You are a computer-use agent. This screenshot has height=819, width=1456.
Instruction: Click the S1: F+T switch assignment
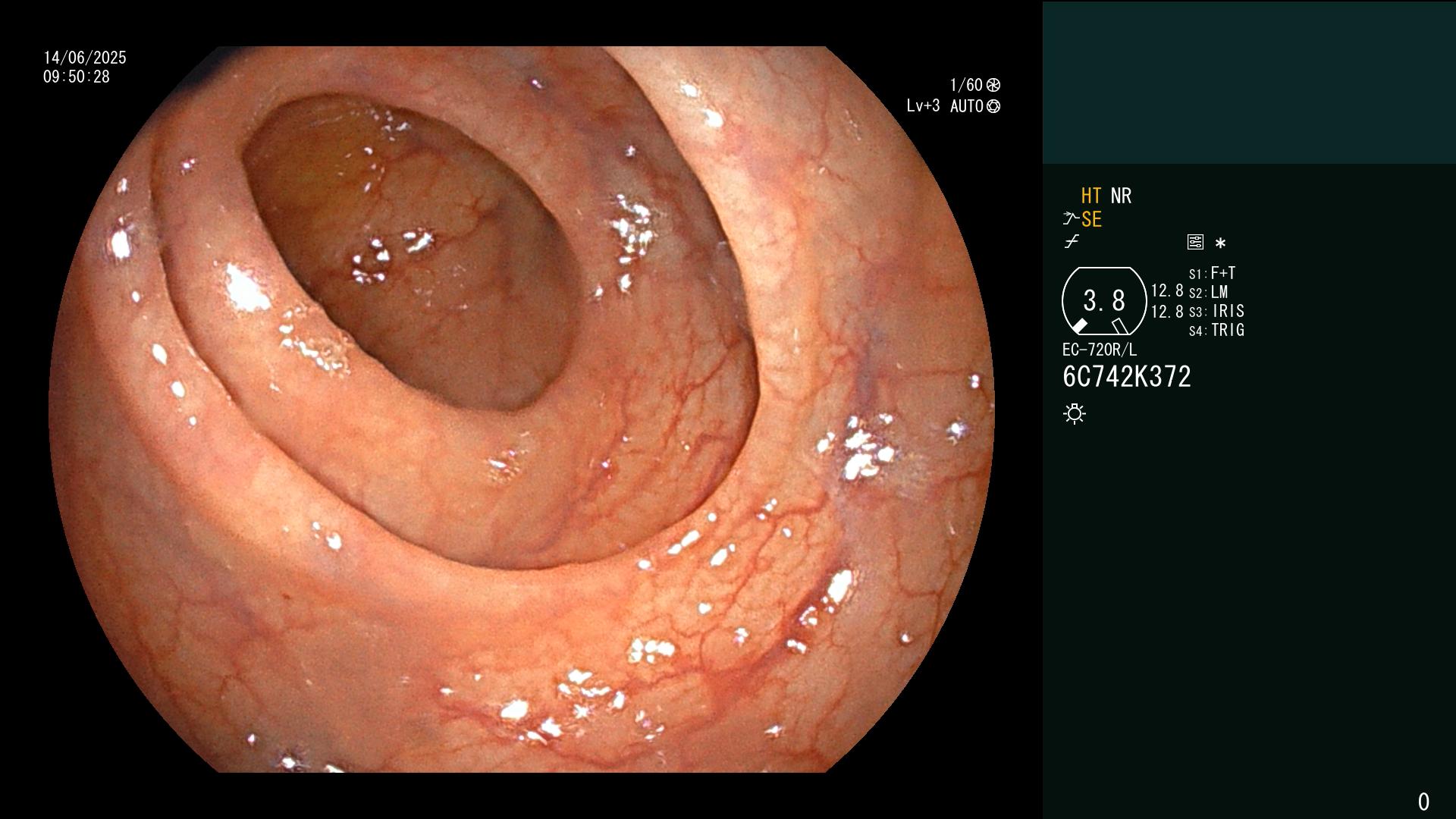point(1212,274)
